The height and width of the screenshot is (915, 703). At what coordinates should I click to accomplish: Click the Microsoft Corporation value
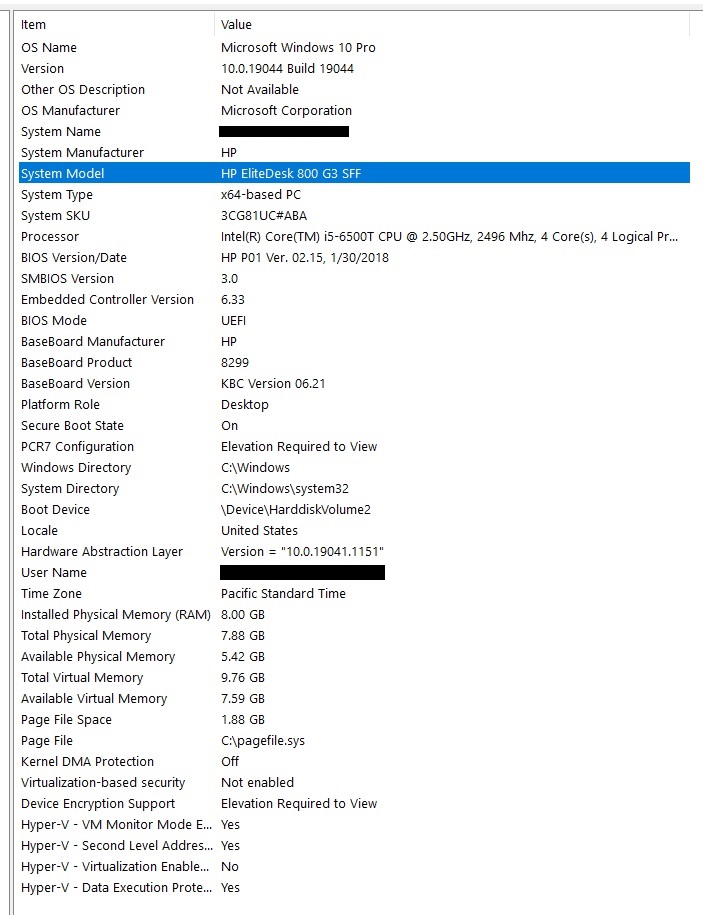286,110
